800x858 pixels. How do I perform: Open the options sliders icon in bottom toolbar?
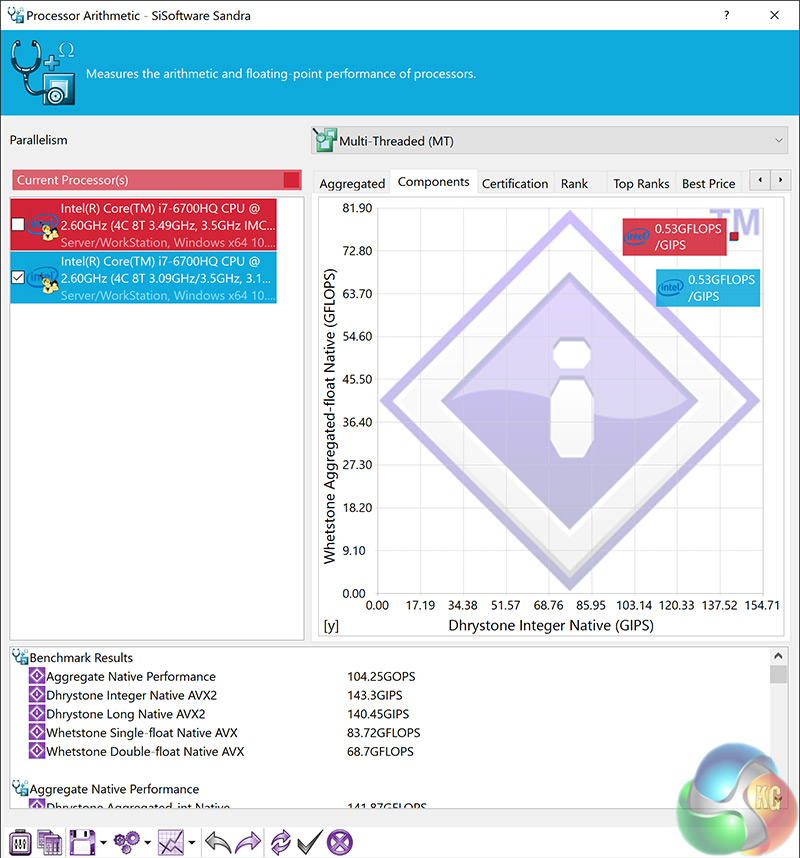tap(20, 842)
